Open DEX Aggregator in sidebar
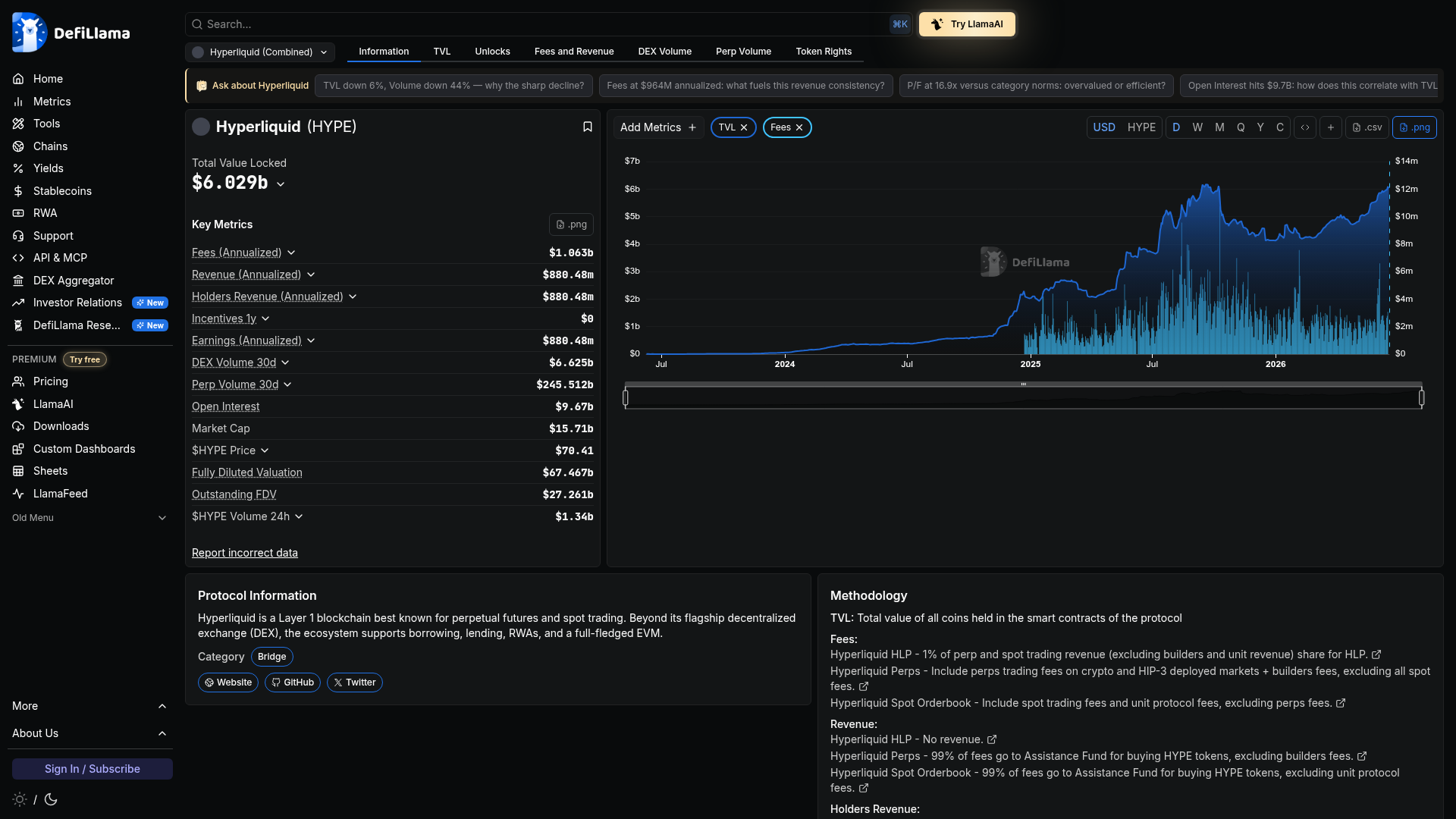The height and width of the screenshot is (819, 1456). (74, 281)
